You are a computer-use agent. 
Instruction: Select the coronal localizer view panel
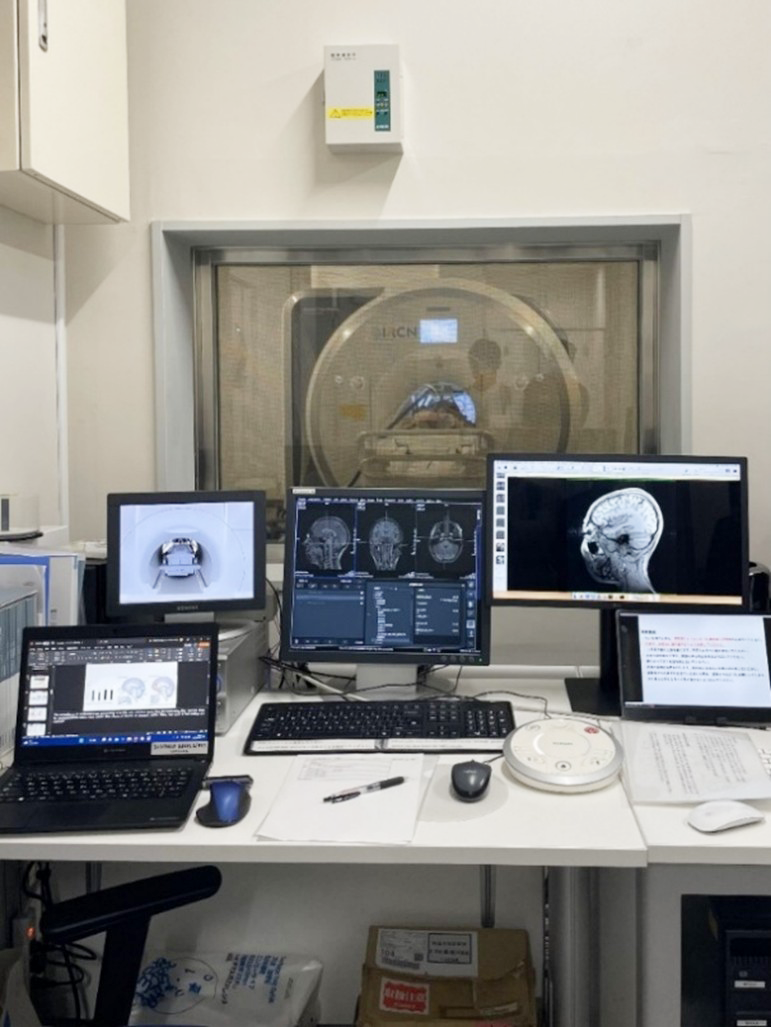385,541
